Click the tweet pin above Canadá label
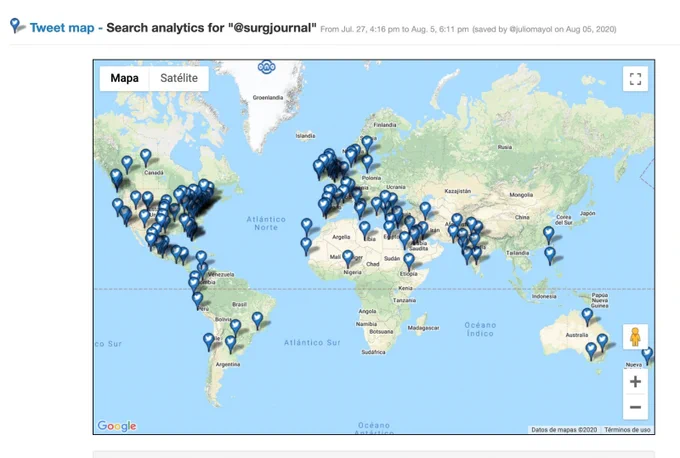The width and height of the screenshot is (680, 458). (146, 157)
